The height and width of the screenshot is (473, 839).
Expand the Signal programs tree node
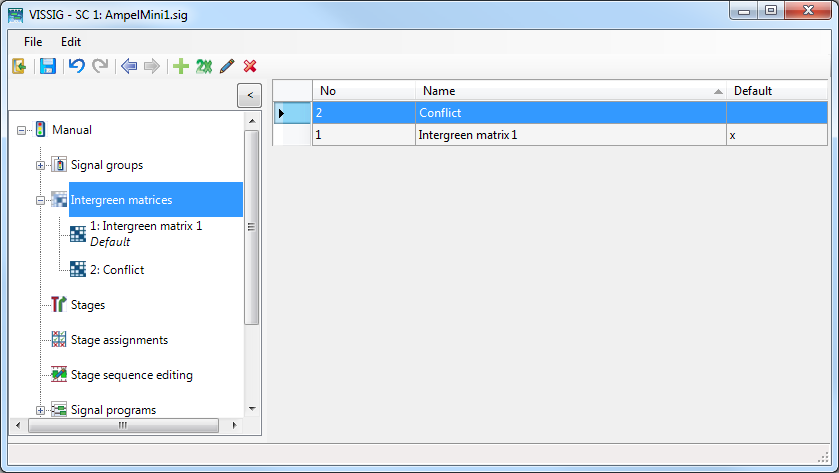(41, 410)
